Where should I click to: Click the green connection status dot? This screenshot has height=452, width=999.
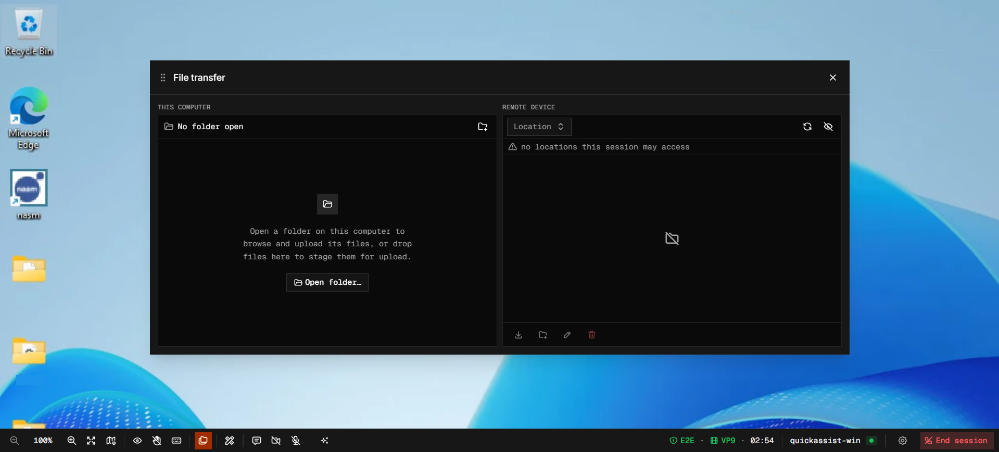[x=871, y=441]
